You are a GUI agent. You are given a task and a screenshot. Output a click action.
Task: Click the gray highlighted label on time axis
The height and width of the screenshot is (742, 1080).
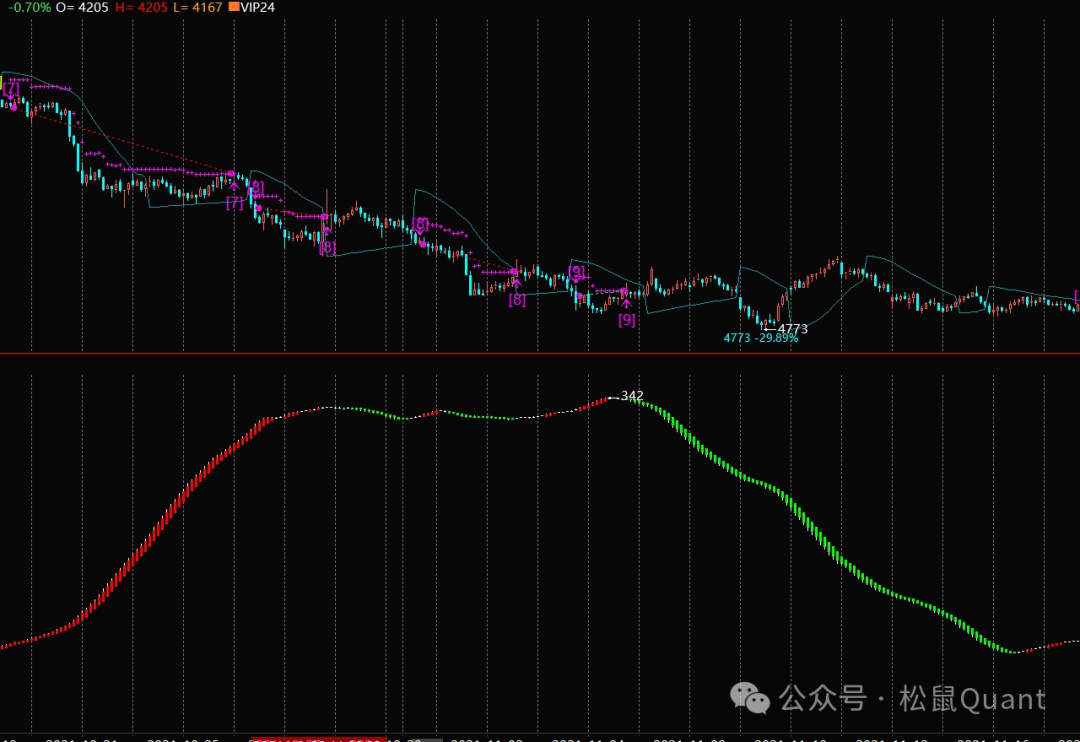click(x=428, y=739)
